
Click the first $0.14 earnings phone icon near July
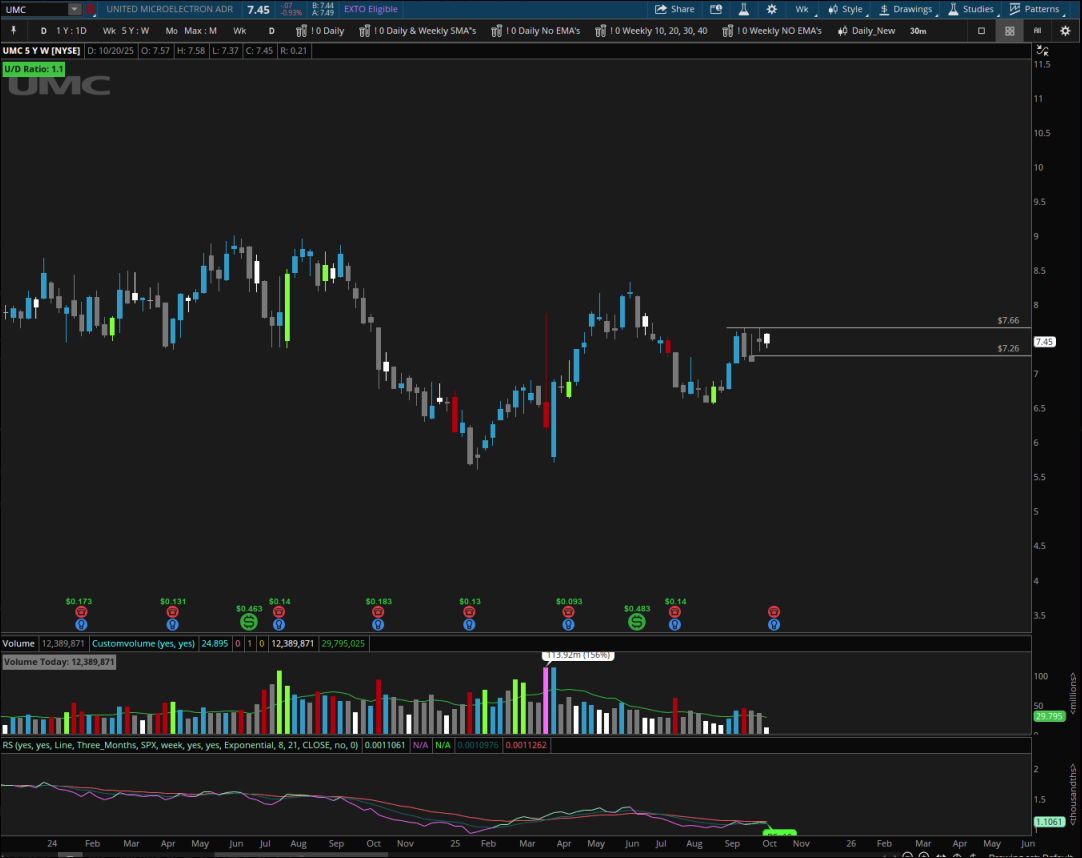click(279, 612)
